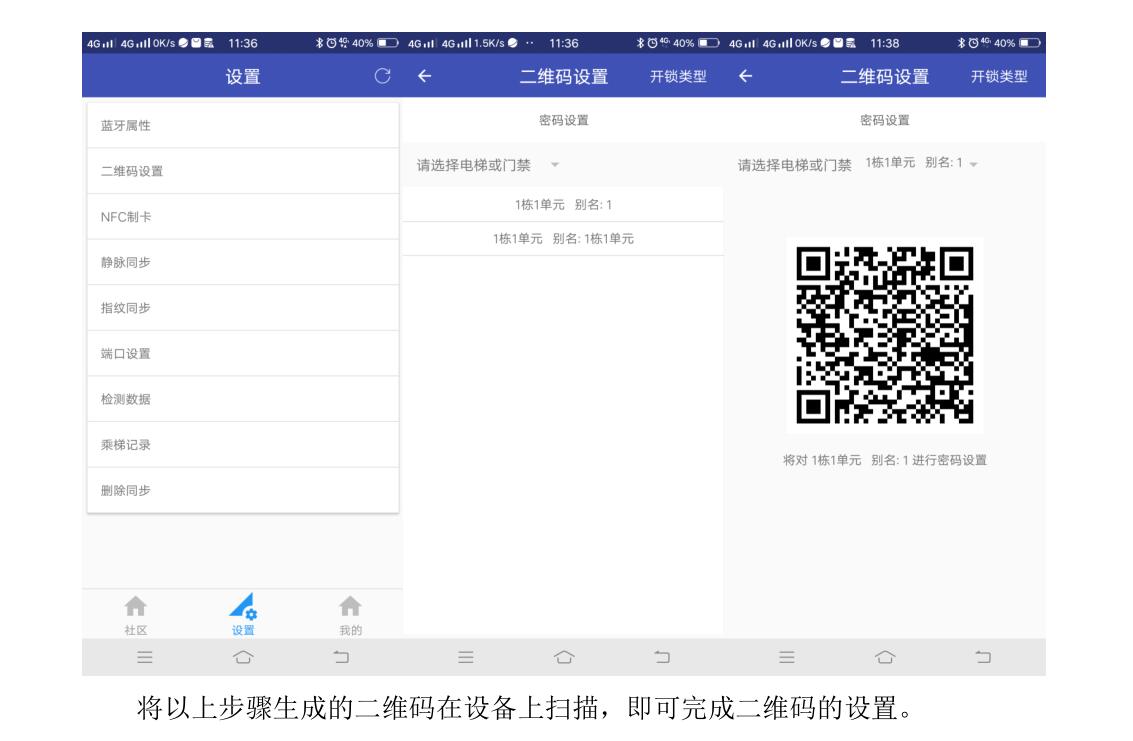
Task: Tap Android home key on middle phone
Action: 564,657
